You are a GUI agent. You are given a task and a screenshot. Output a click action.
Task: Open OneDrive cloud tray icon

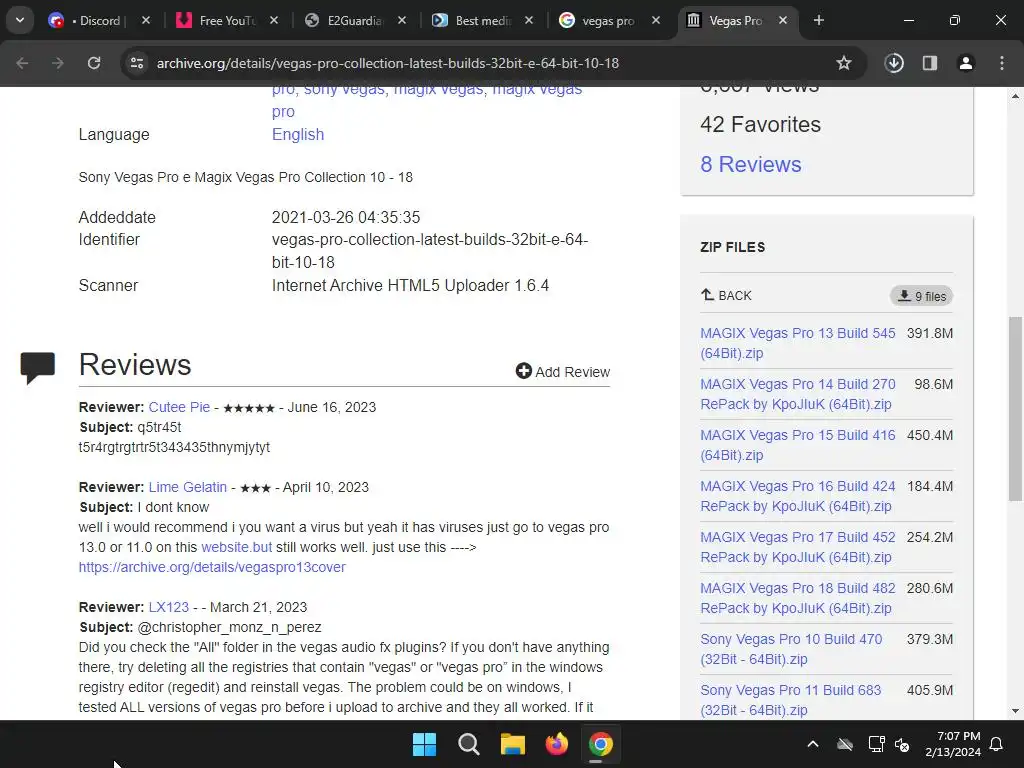[x=845, y=744]
